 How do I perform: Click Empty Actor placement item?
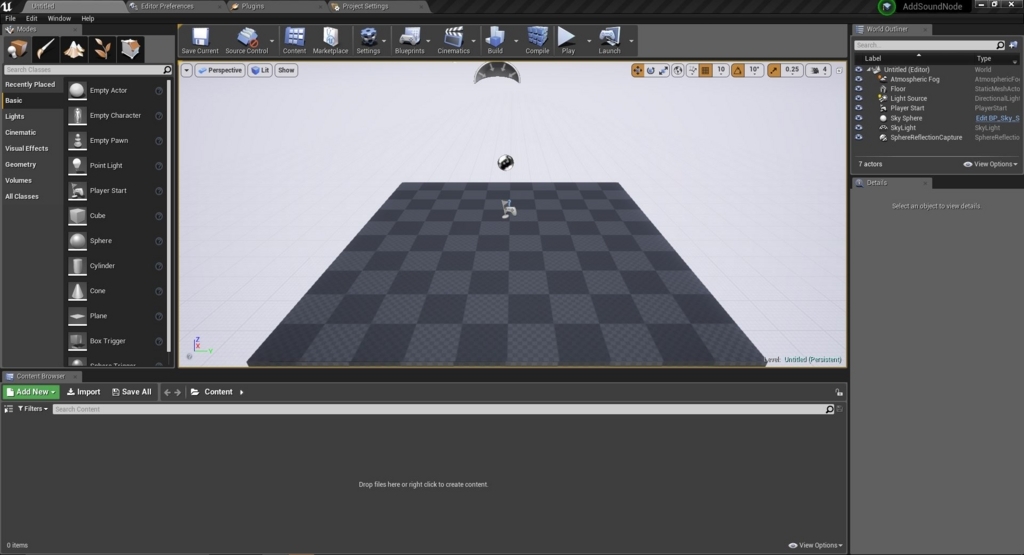115,90
